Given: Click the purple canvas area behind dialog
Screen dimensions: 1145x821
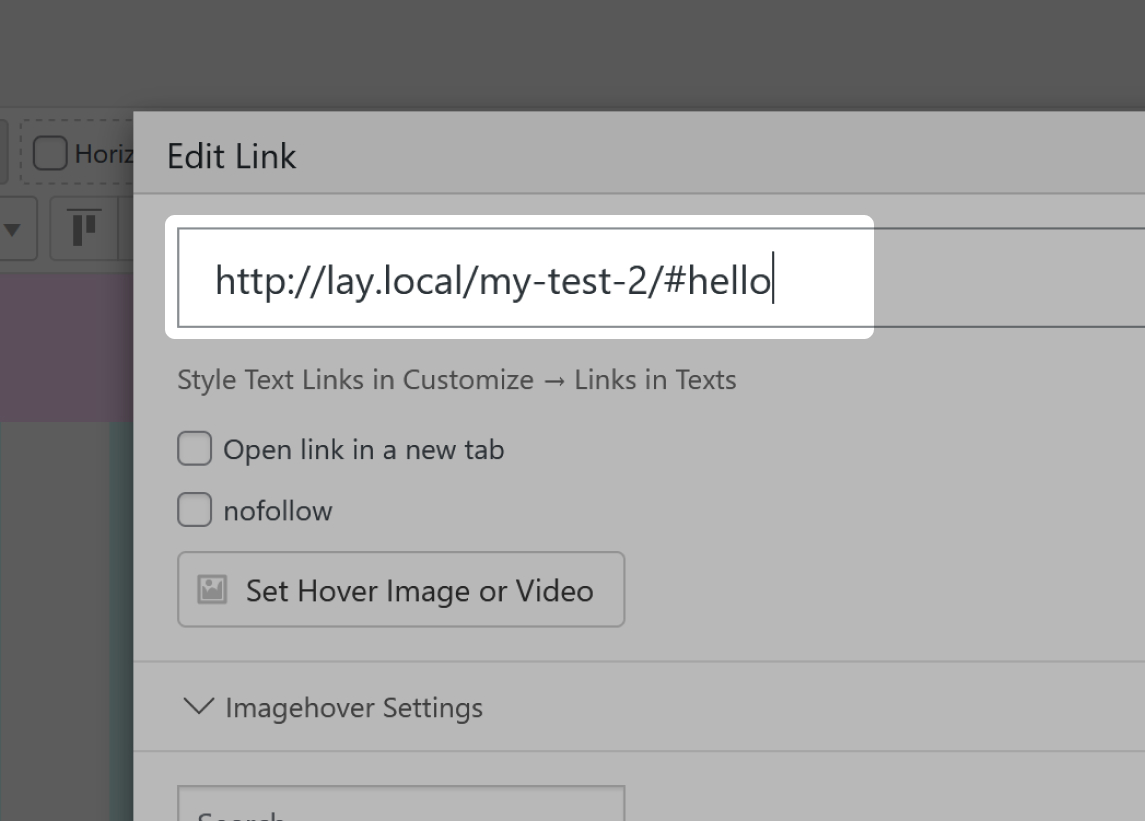Looking at the screenshot, I should [x=65, y=345].
